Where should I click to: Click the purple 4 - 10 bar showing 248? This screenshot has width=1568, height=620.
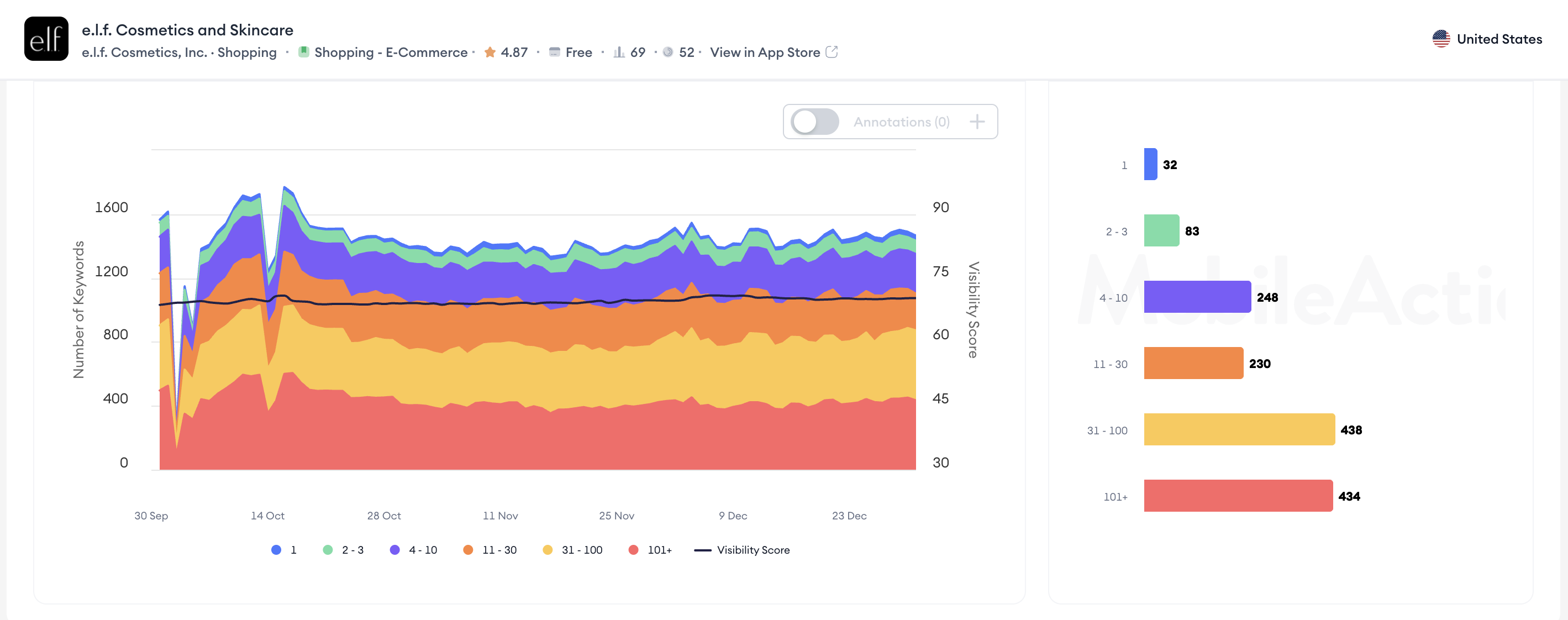click(1197, 297)
